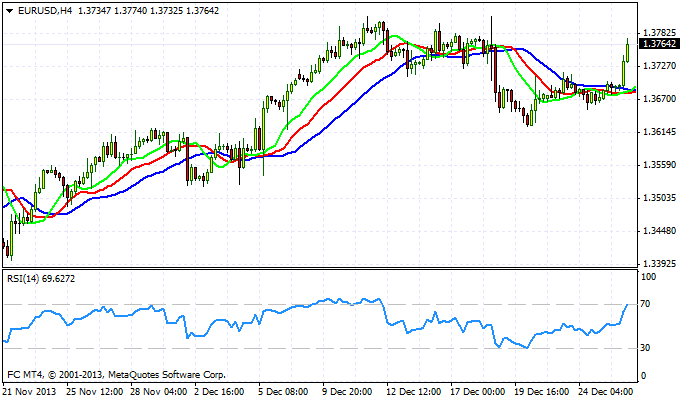Click the 24 Dec 04:00 time label
The height and width of the screenshot is (400, 680).
click(606, 392)
